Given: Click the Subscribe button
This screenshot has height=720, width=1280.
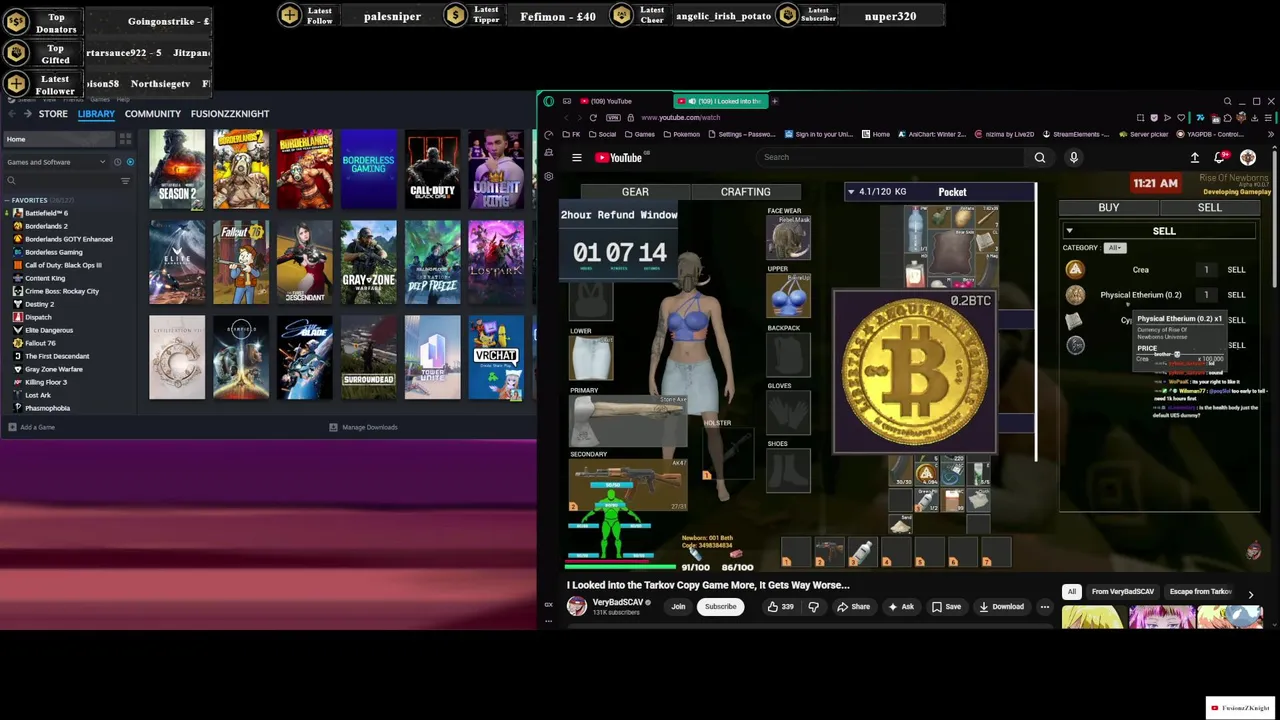Looking at the screenshot, I should (x=720, y=606).
